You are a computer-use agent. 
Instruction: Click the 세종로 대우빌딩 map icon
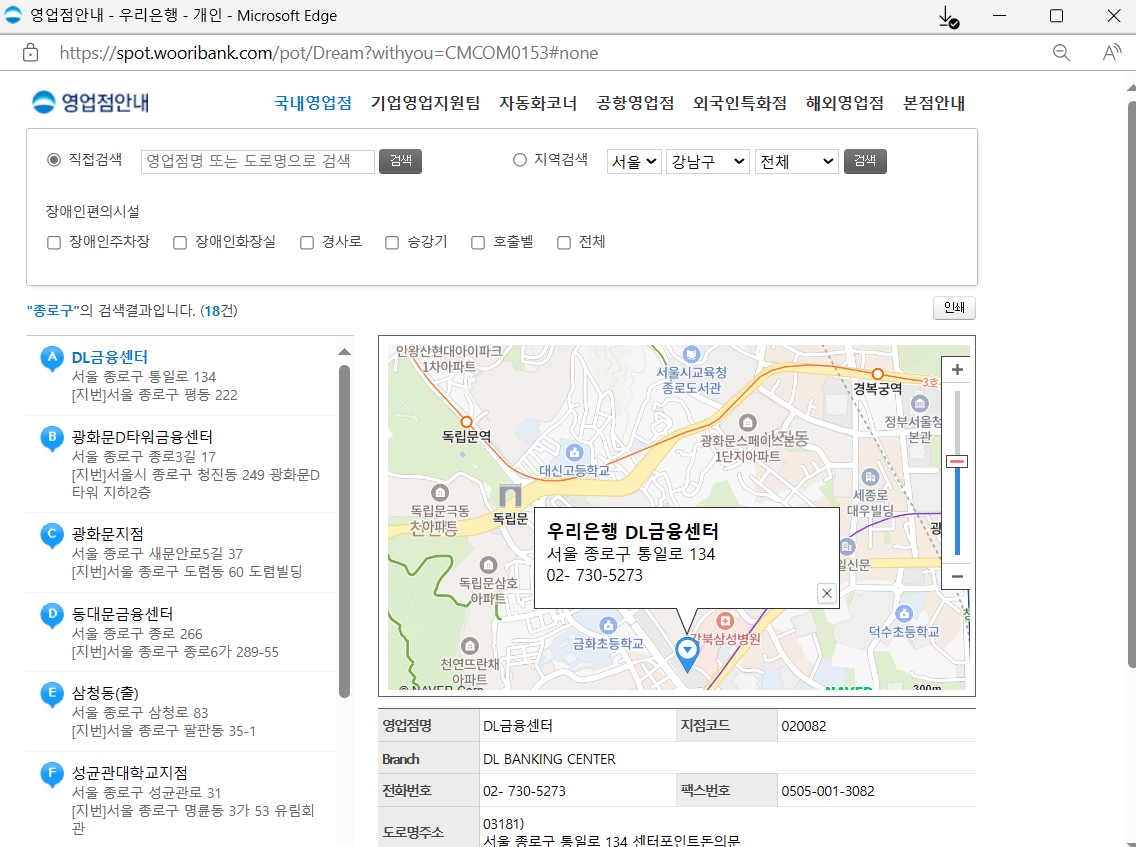pos(870,477)
